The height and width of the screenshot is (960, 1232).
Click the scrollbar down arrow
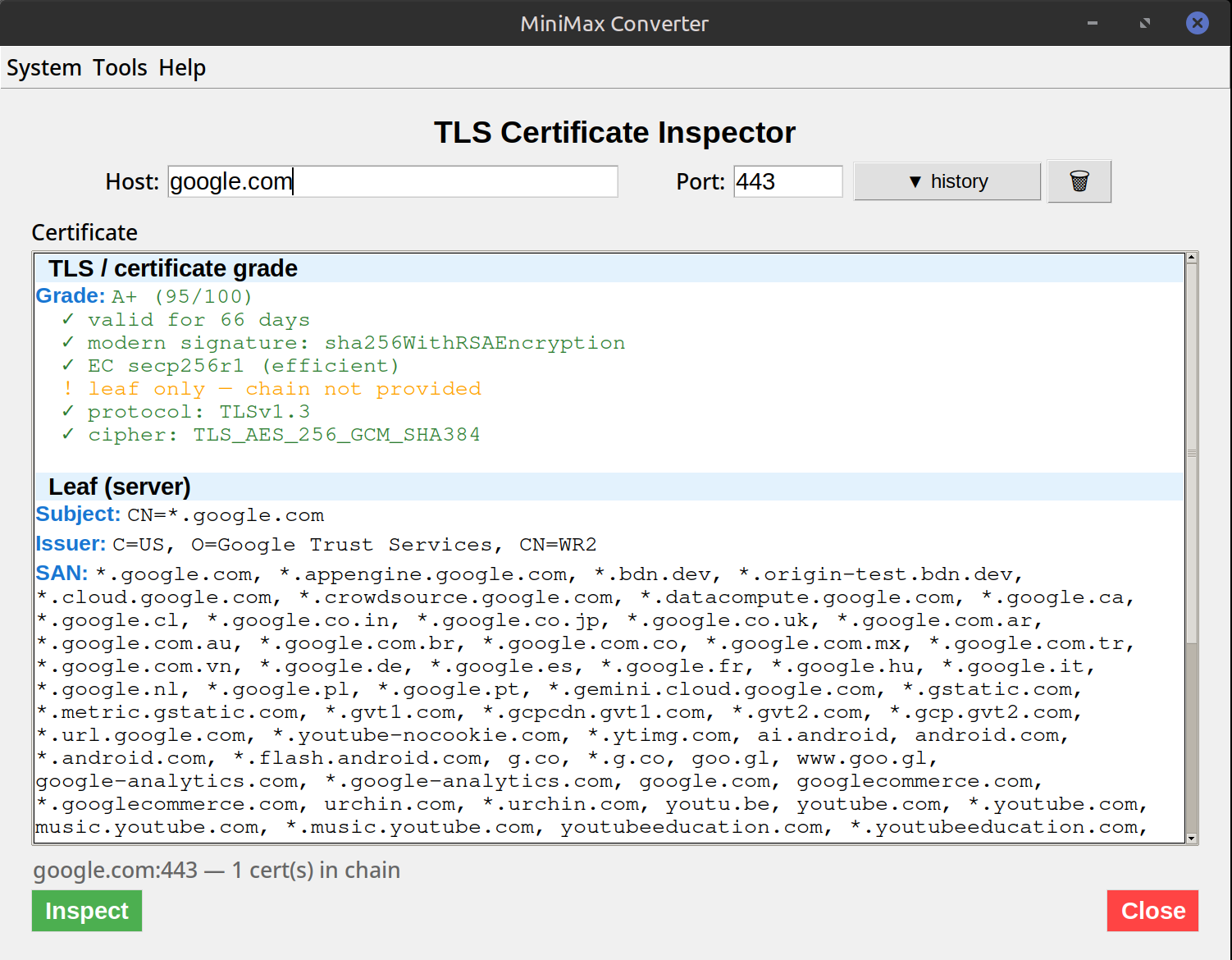click(1192, 839)
